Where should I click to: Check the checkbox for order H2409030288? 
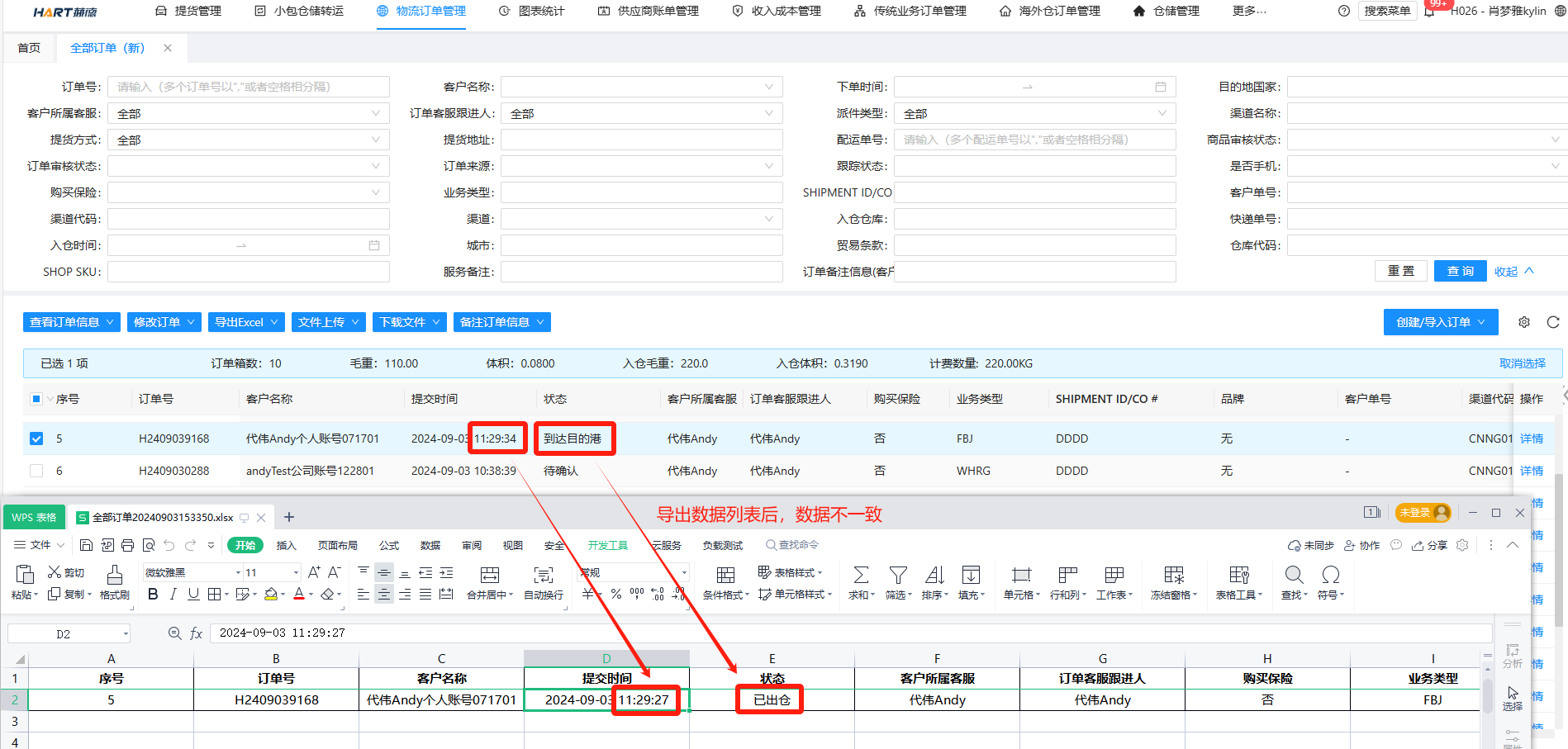36,471
